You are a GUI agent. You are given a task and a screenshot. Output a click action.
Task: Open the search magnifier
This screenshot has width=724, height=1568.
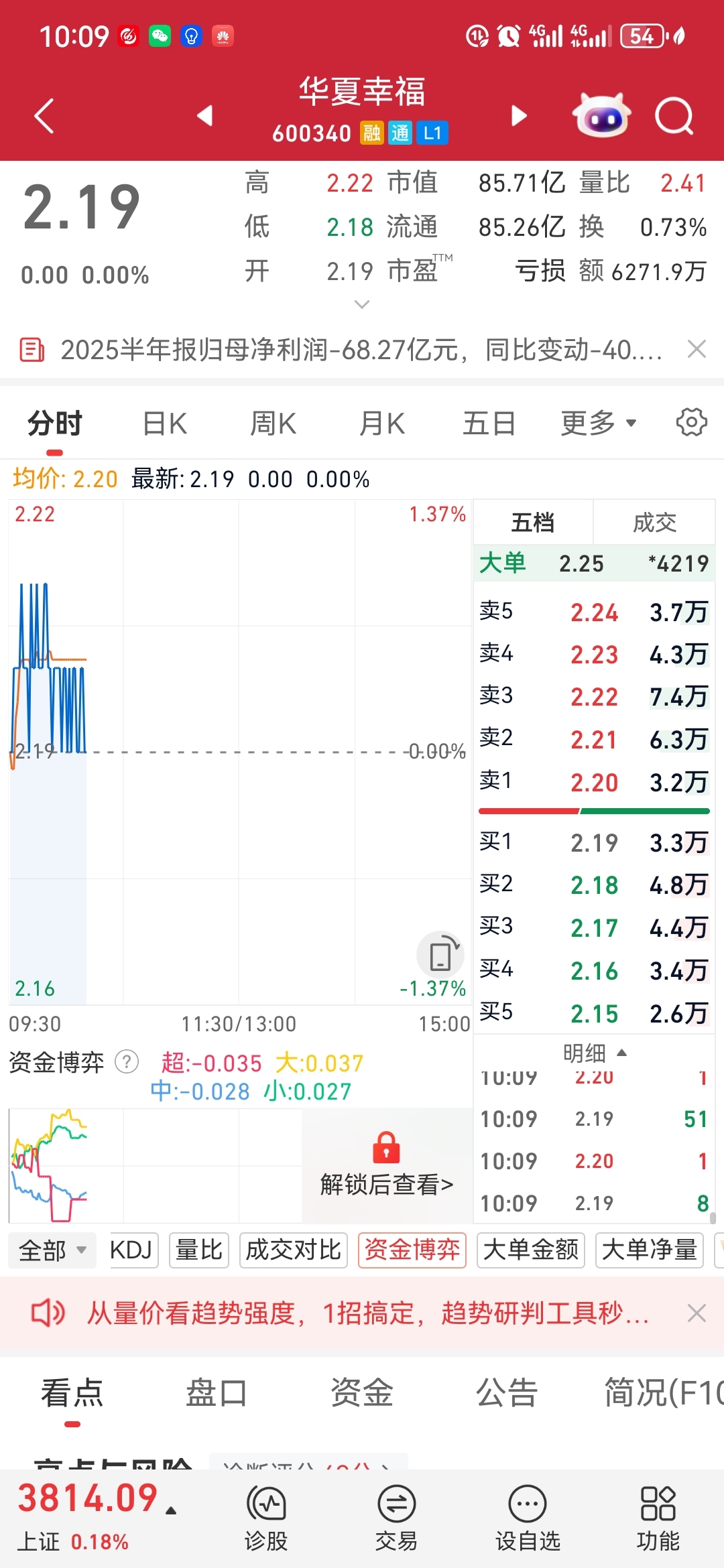pyautogui.click(x=674, y=116)
